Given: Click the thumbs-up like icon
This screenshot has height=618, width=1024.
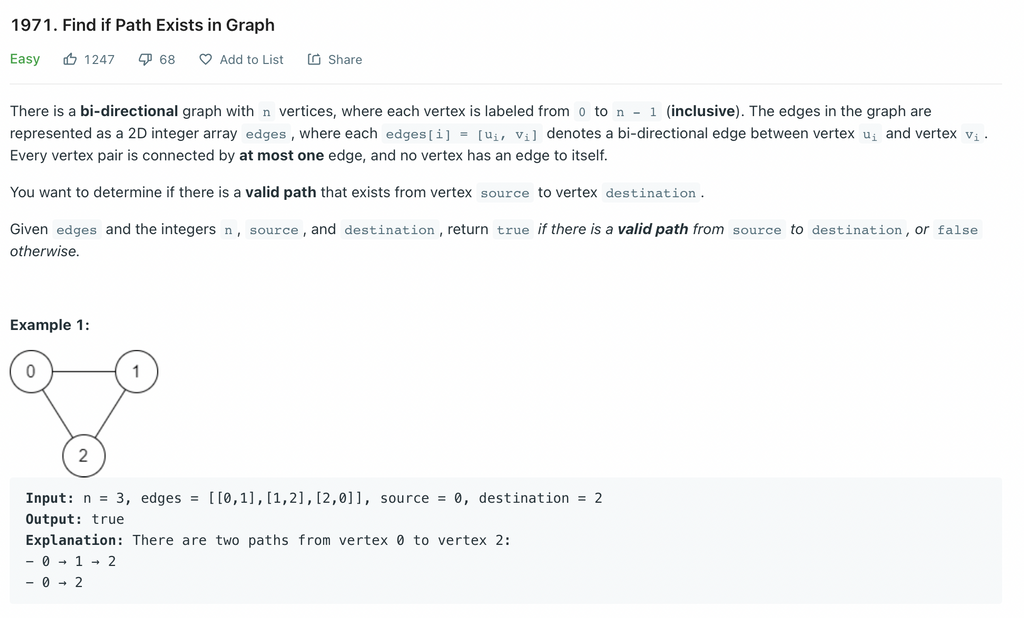Looking at the screenshot, I should click(x=70, y=59).
